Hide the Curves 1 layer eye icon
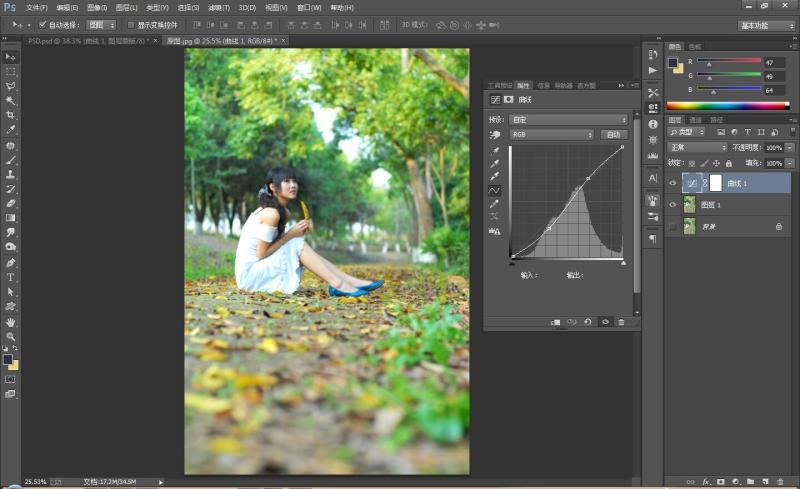Screen dimensions: 800x489 672,183
